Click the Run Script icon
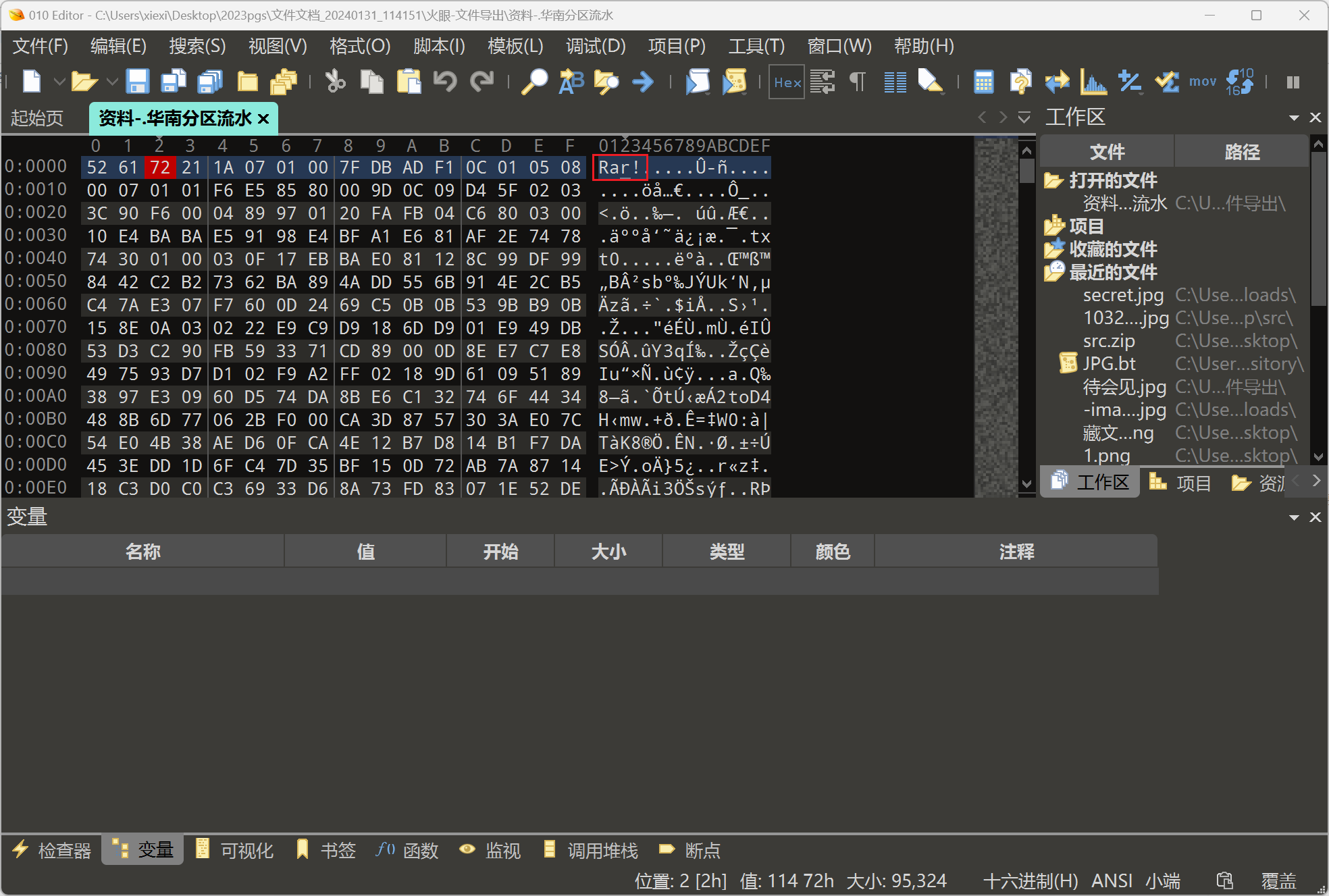Image resolution: width=1329 pixels, height=896 pixels. [698, 82]
